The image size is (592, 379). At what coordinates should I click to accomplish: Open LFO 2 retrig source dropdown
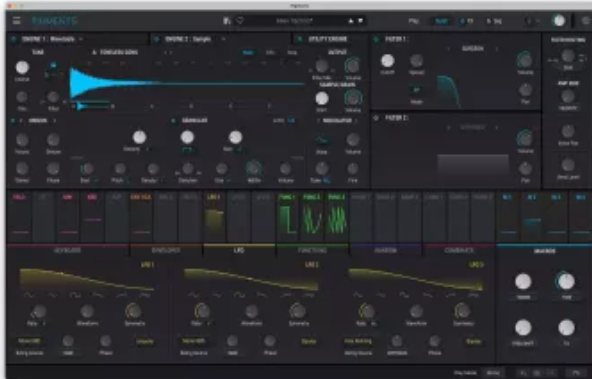tap(194, 341)
